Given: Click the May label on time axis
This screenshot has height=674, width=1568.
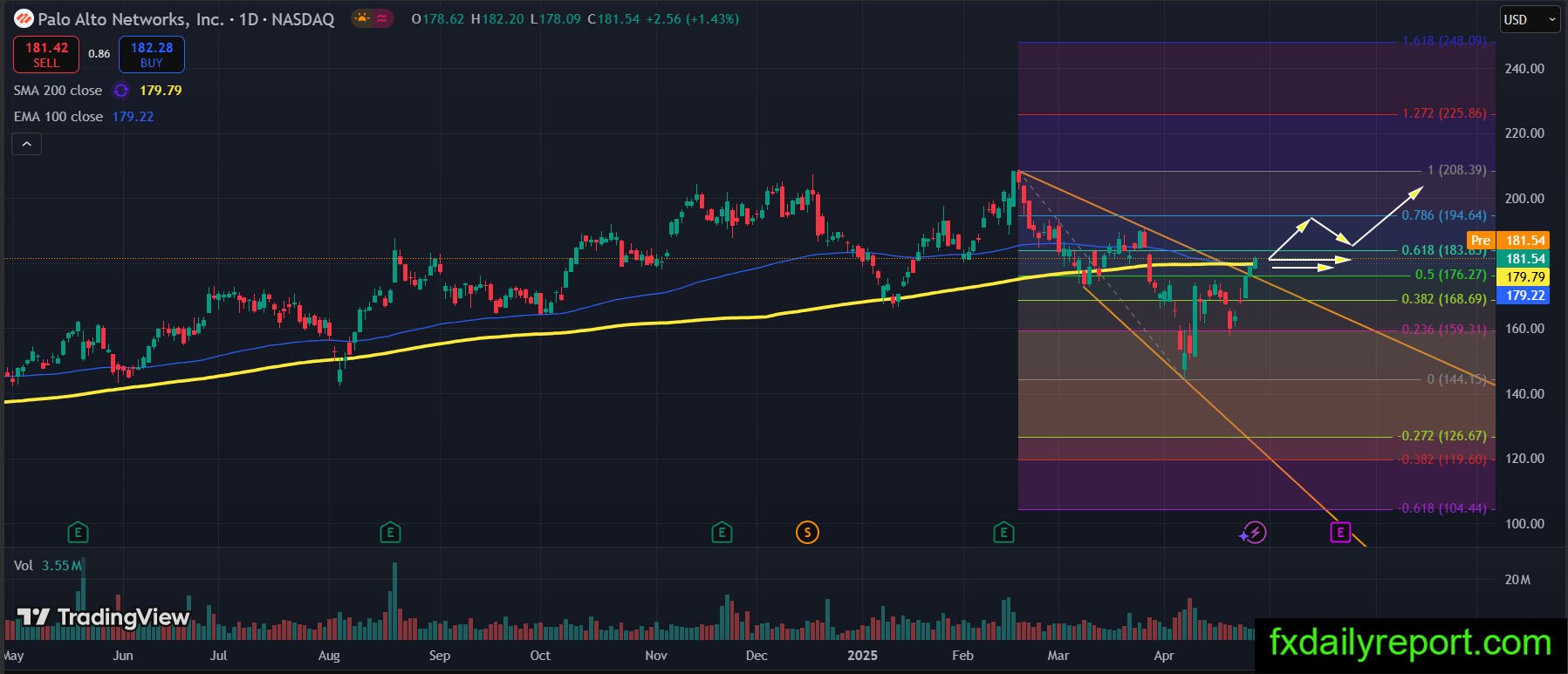Looking at the screenshot, I should click(x=14, y=656).
